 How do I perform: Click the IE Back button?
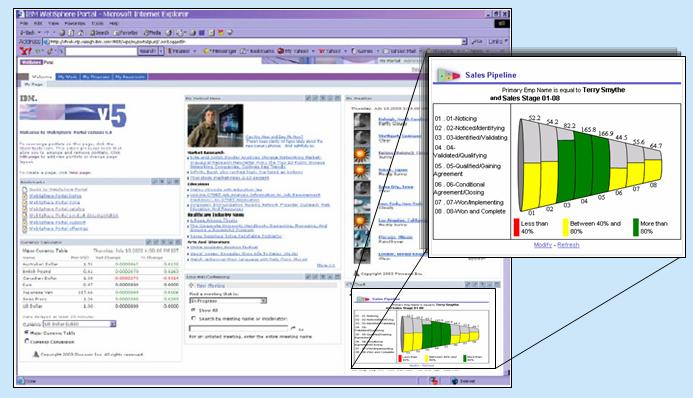[x=27, y=33]
